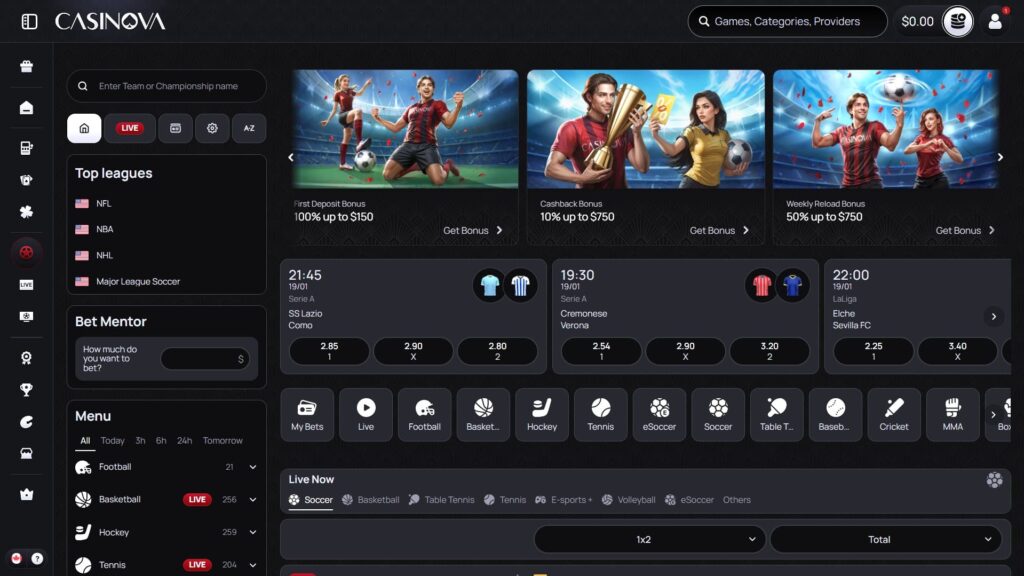1024x576 pixels.
Task: Select the Cricket category icon
Action: pyautogui.click(x=894, y=414)
